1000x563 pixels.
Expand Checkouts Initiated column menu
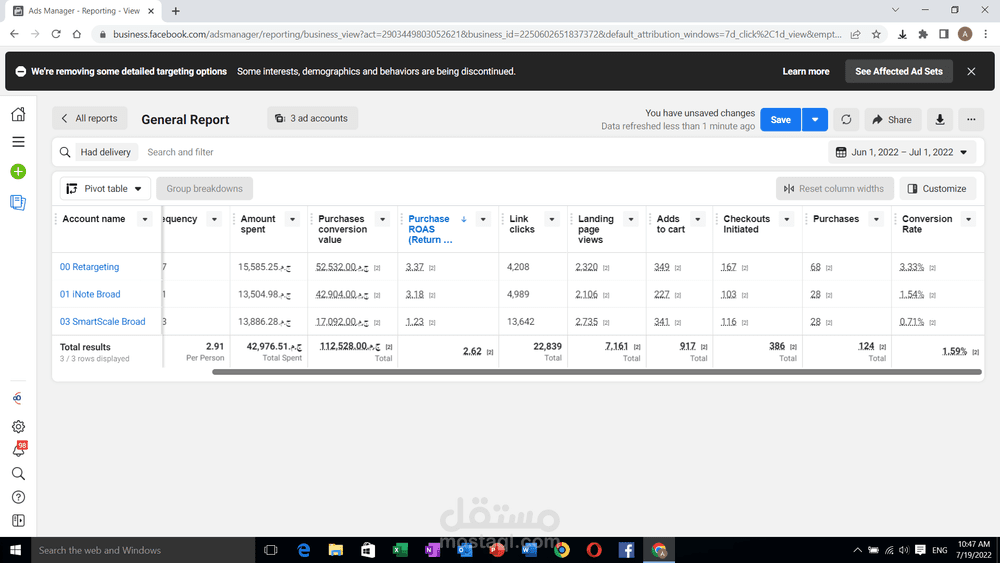(x=787, y=219)
